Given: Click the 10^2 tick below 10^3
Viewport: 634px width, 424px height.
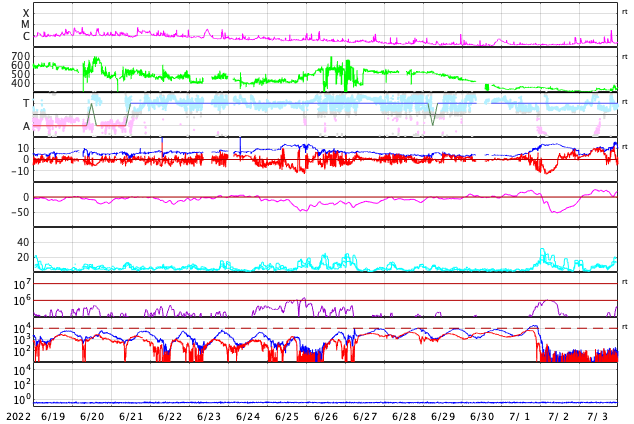Looking at the screenshot, I should click(x=22, y=352).
